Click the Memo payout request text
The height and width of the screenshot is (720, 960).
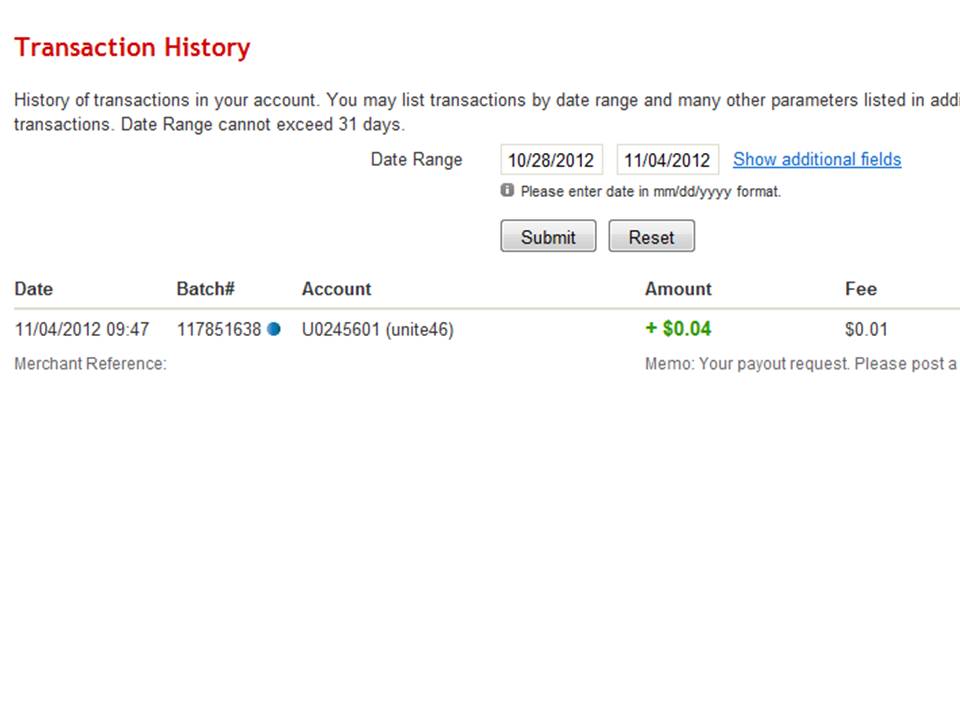(x=800, y=363)
